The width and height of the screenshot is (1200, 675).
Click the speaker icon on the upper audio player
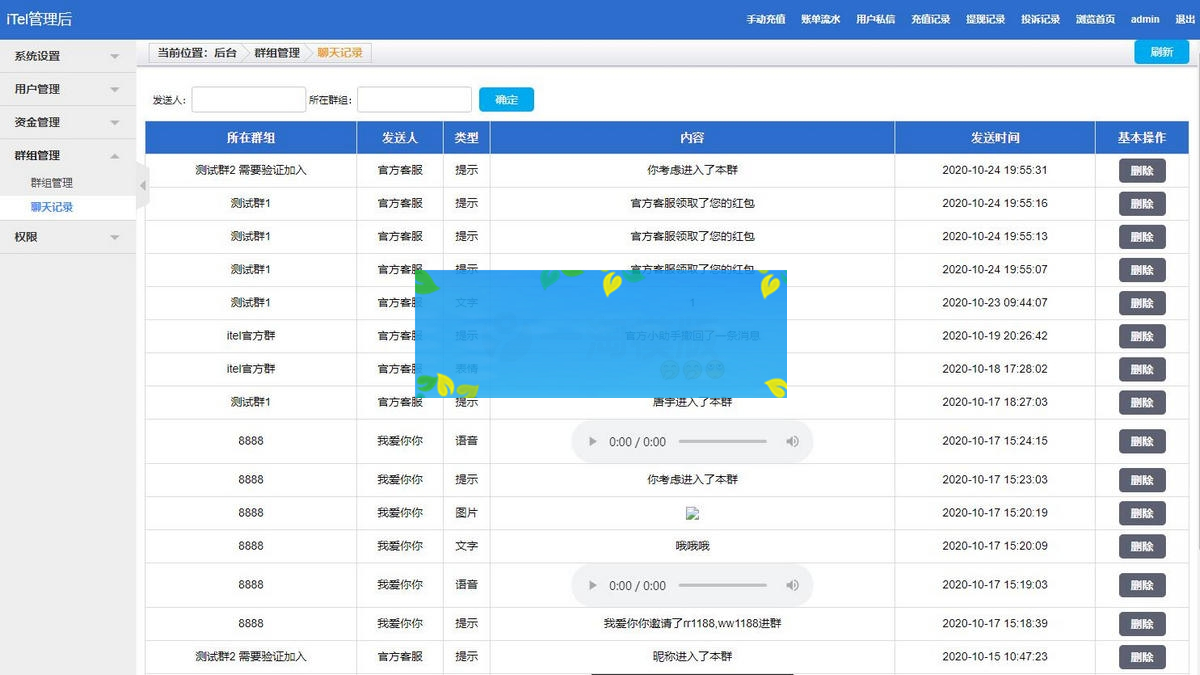pos(793,441)
